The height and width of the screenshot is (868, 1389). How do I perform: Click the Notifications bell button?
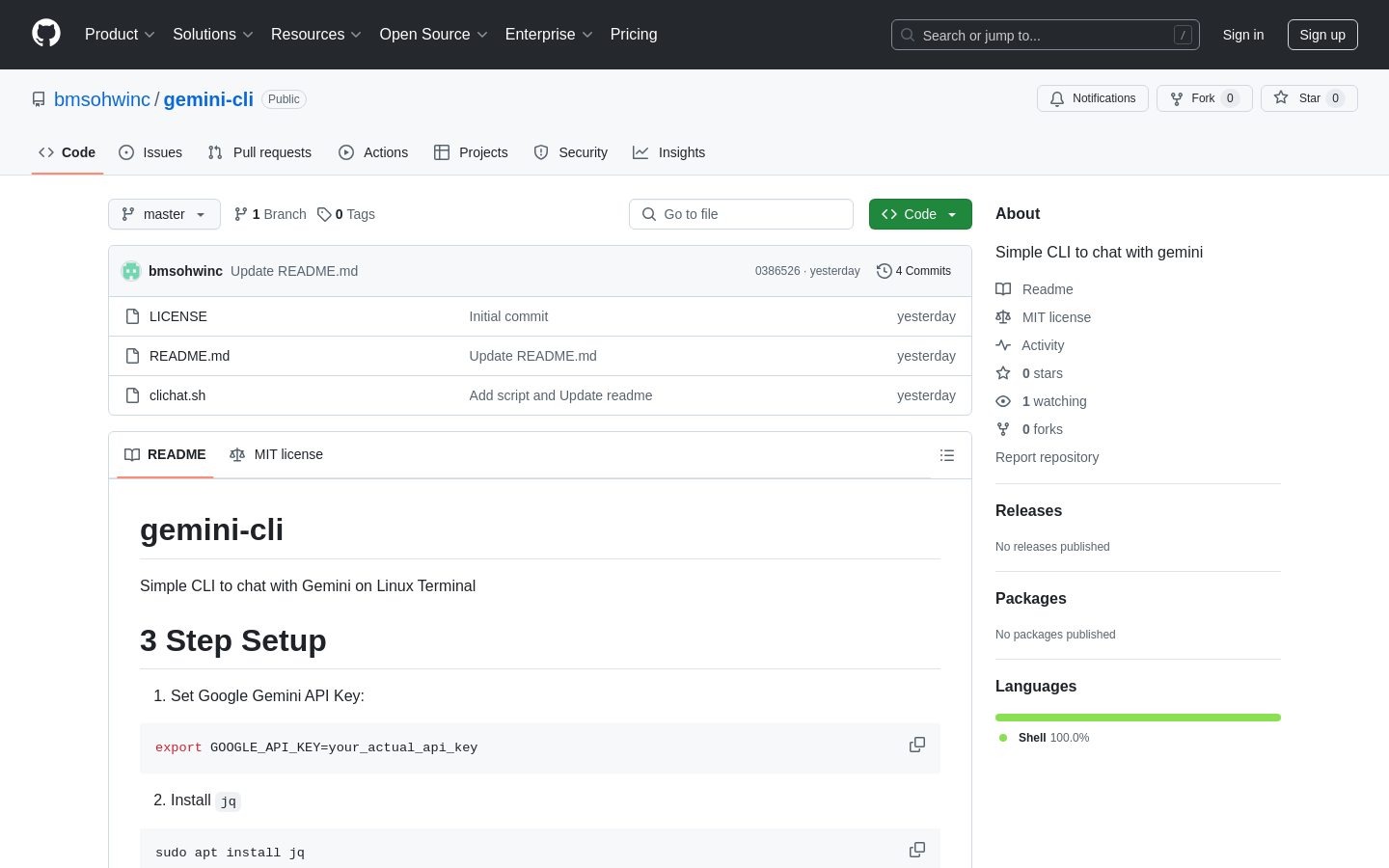(1093, 98)
